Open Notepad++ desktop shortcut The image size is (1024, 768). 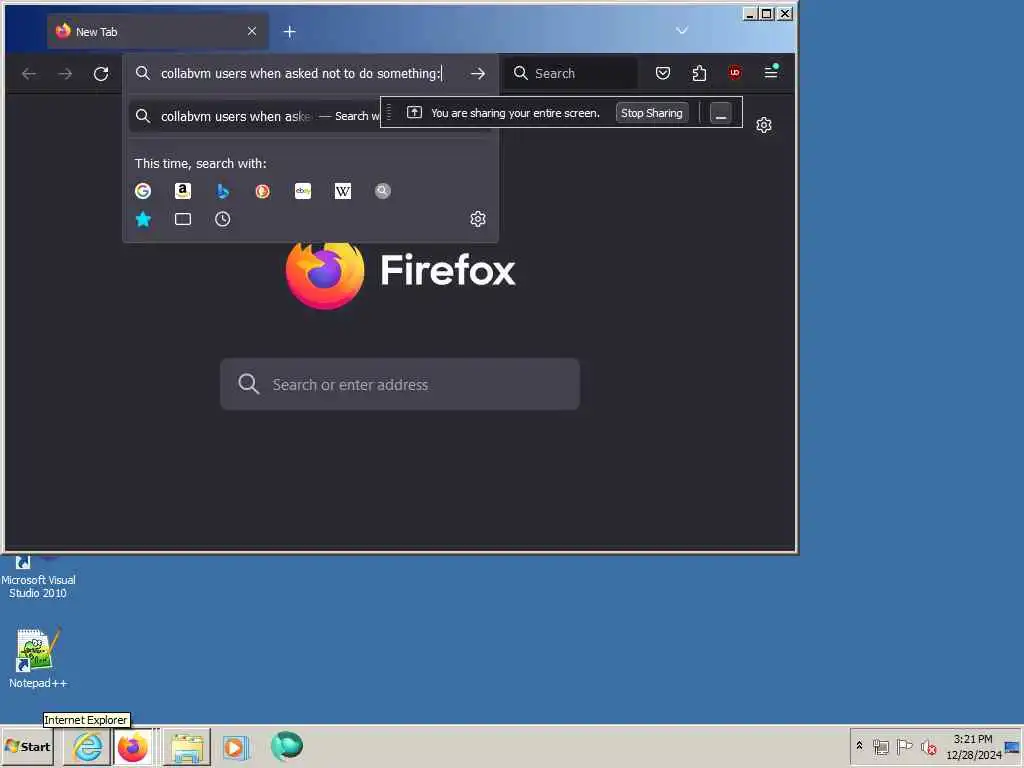pyautogui.click(x=38, y=658)
